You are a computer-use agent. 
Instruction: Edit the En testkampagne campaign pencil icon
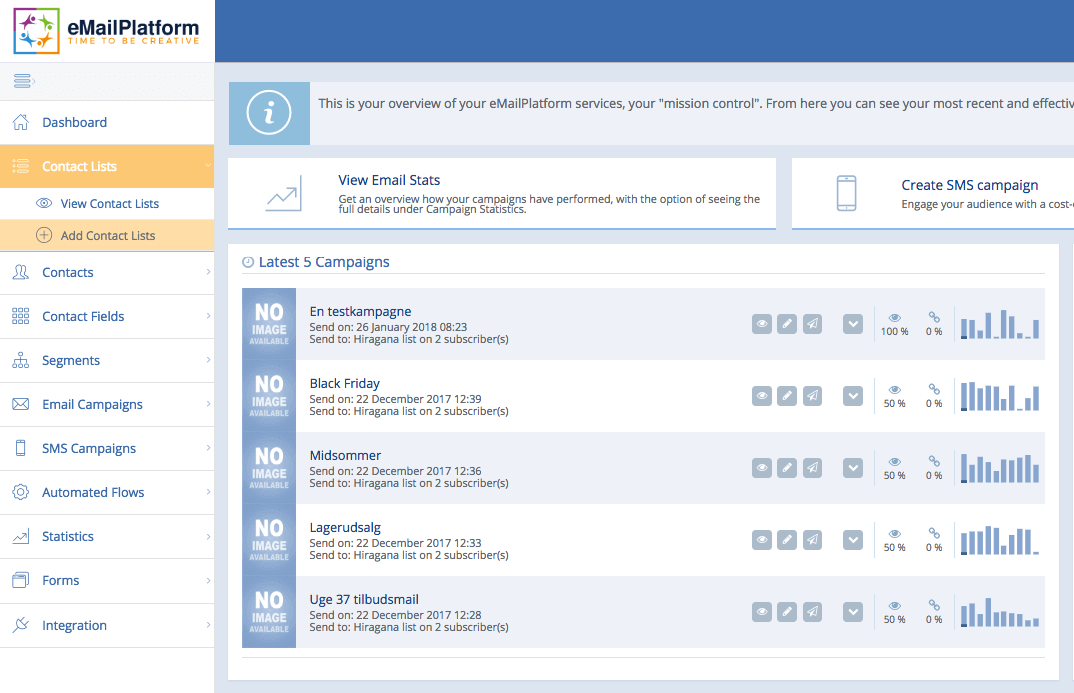787,324
